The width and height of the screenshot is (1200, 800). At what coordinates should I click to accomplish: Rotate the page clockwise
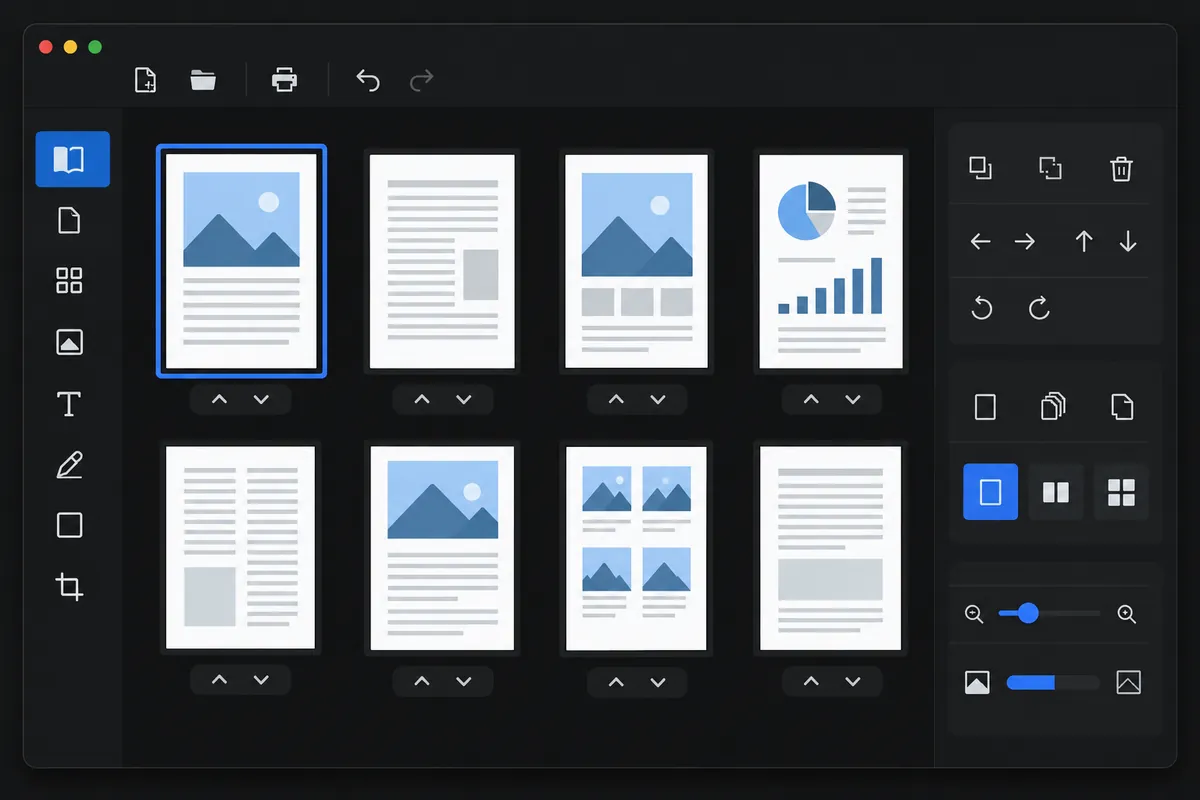[x=1039, y=308]
